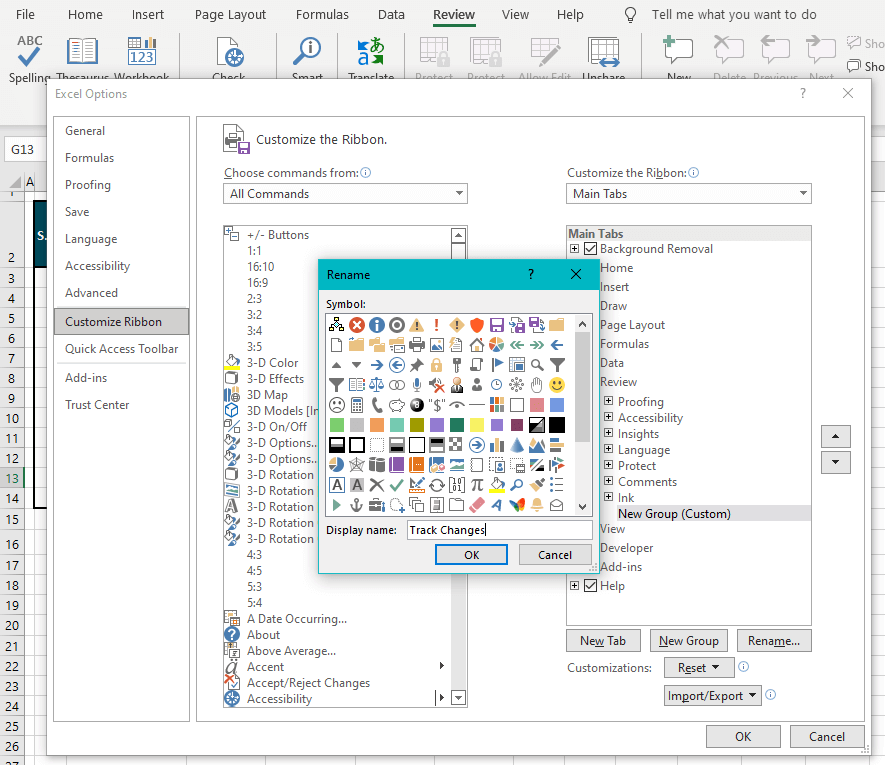Choose the green color square symbol
885x765 pixels.
click(x=336, y=425)
